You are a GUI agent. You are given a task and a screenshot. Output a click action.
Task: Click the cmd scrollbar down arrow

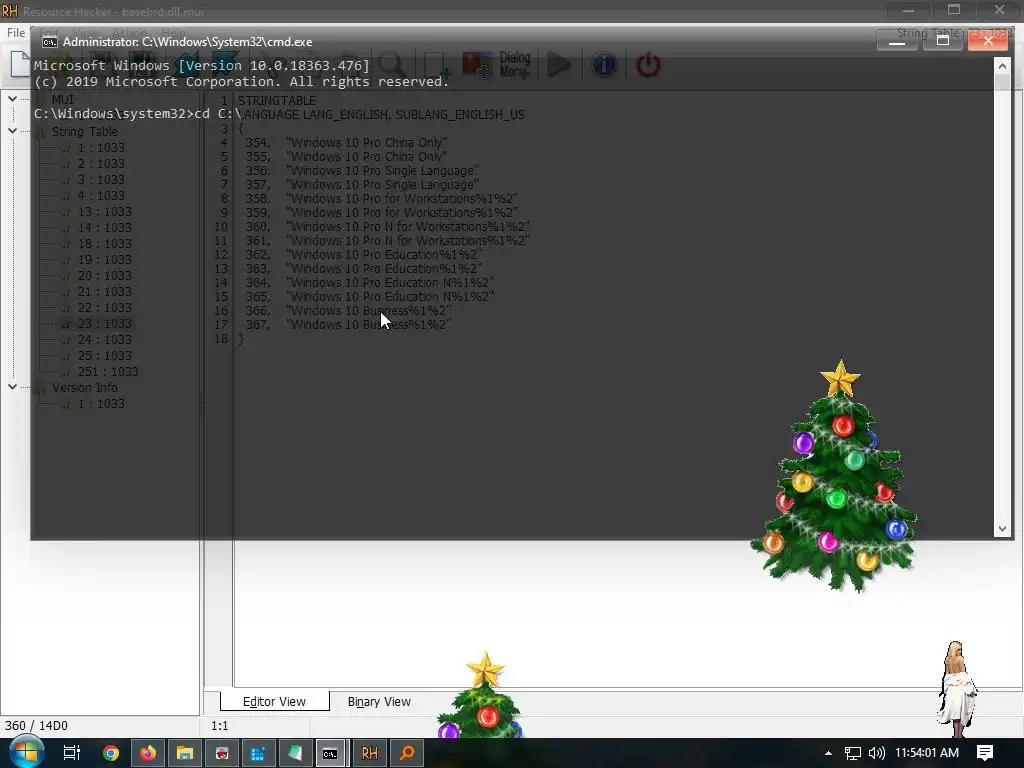1002,529
